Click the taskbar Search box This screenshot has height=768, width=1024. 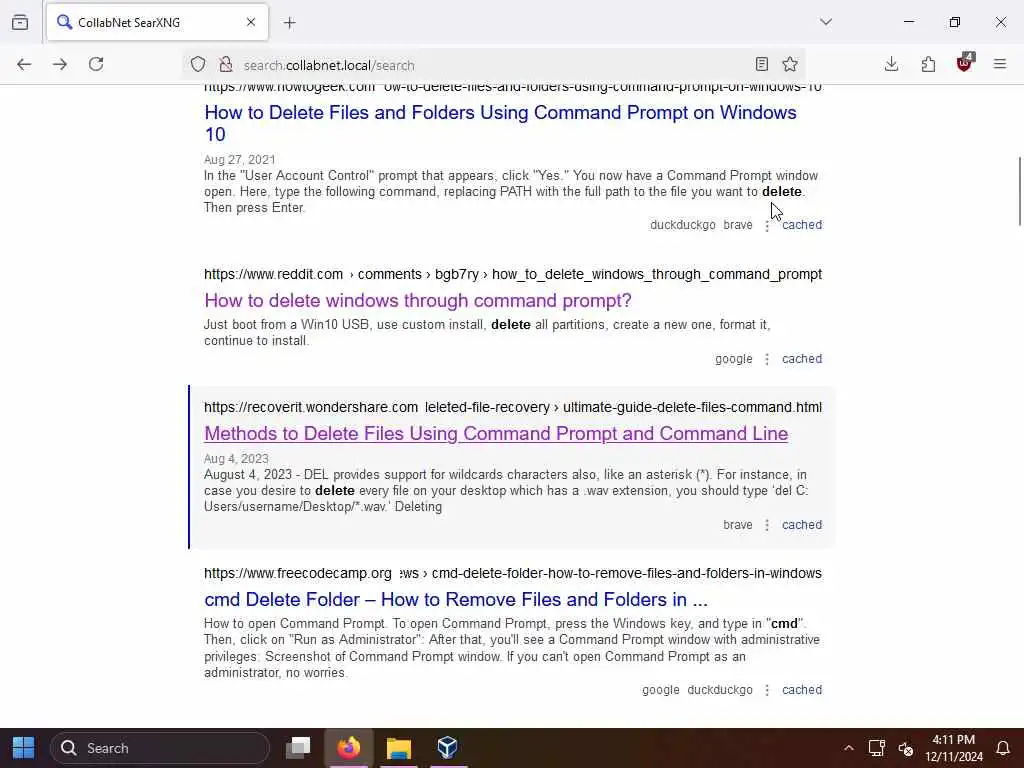(x=160, y=748)
